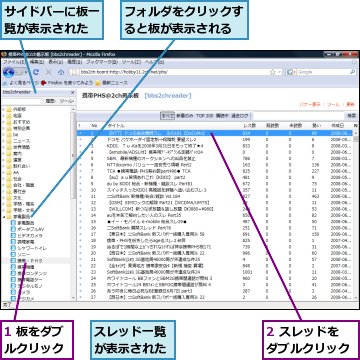
Task: Select the 購読中 filter
Action: tap(222, 116)
